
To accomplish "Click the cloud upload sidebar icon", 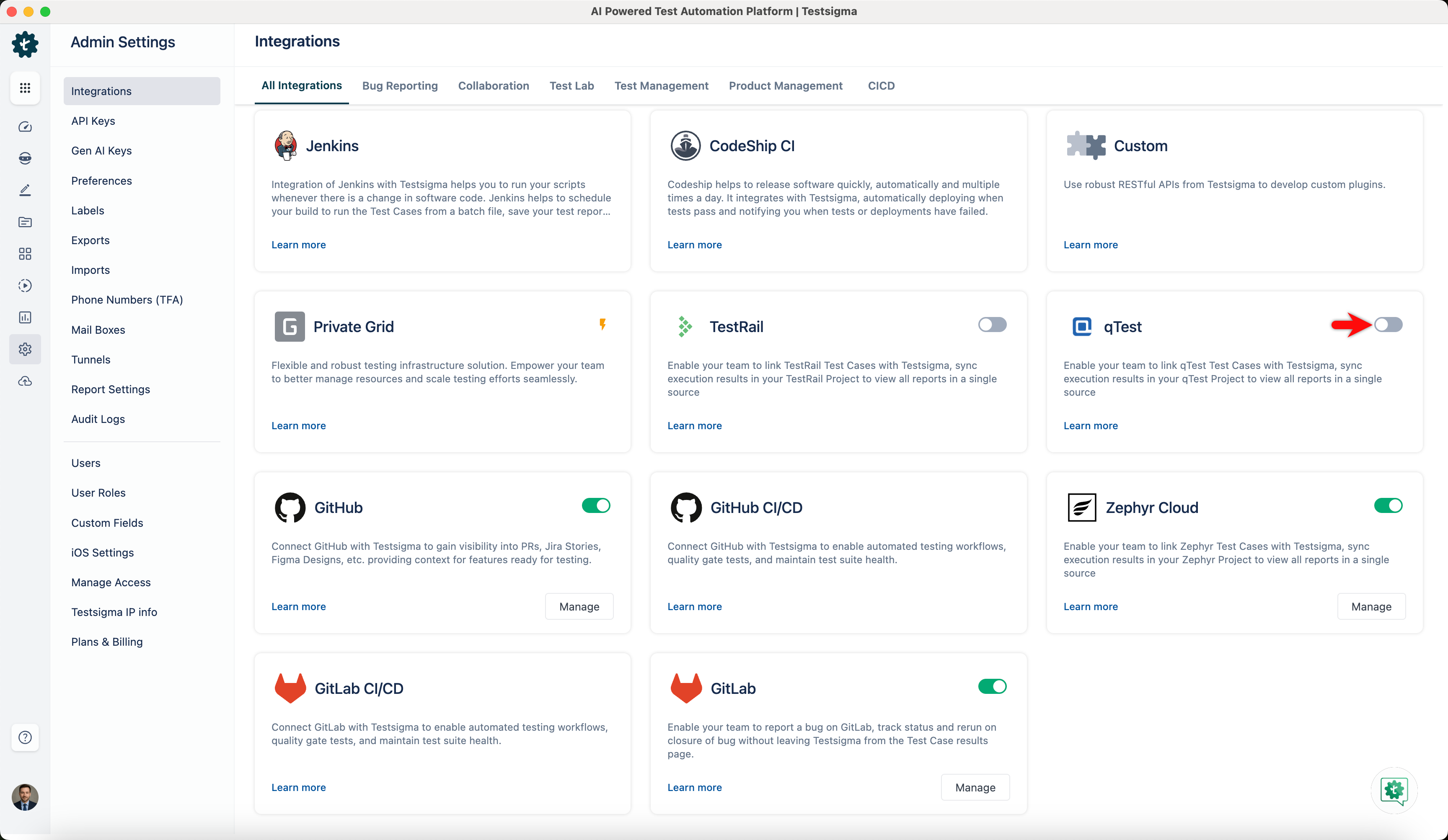I will [25, 381].
